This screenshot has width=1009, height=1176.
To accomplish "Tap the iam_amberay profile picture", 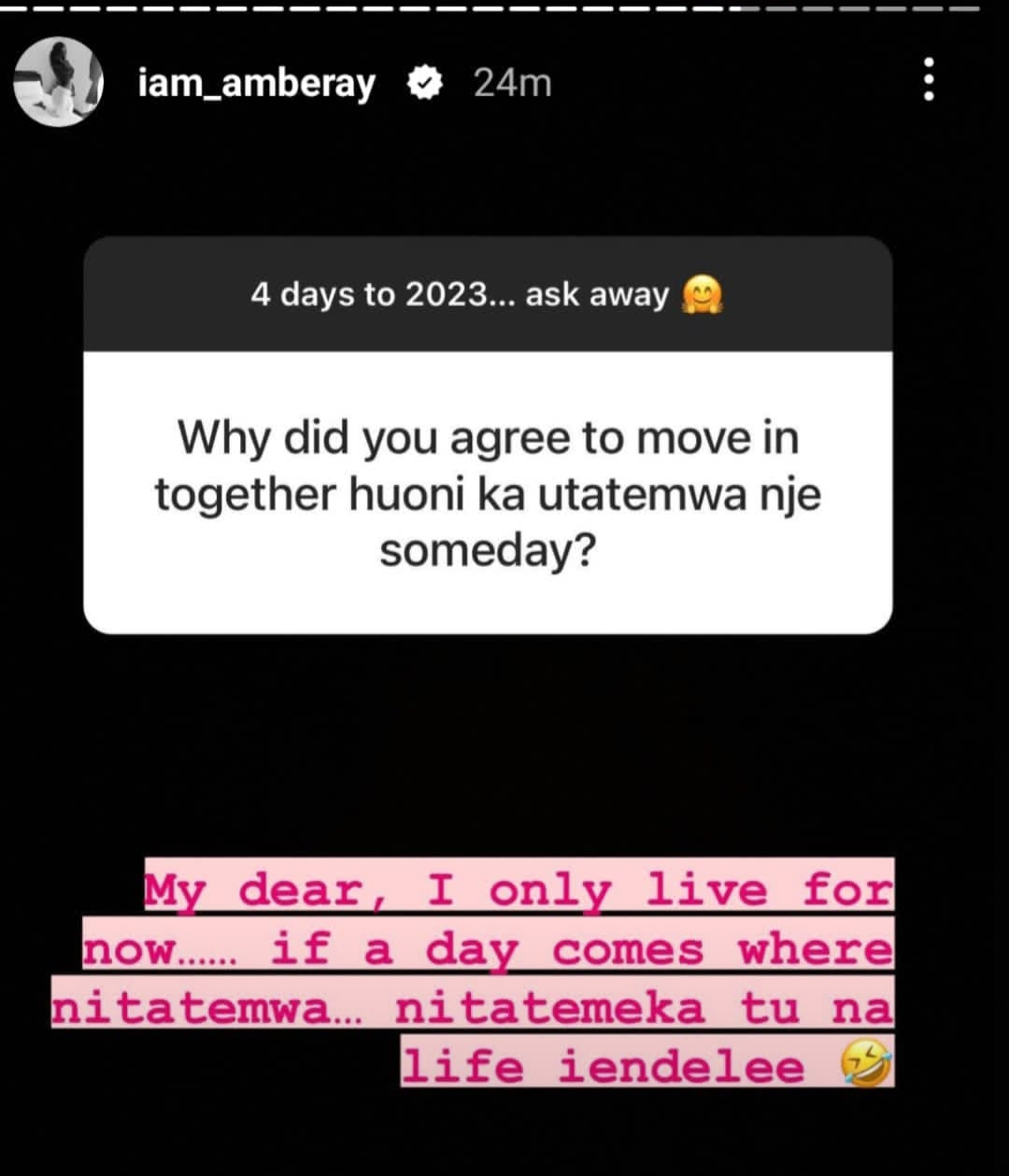I will [x=58, y=81].
